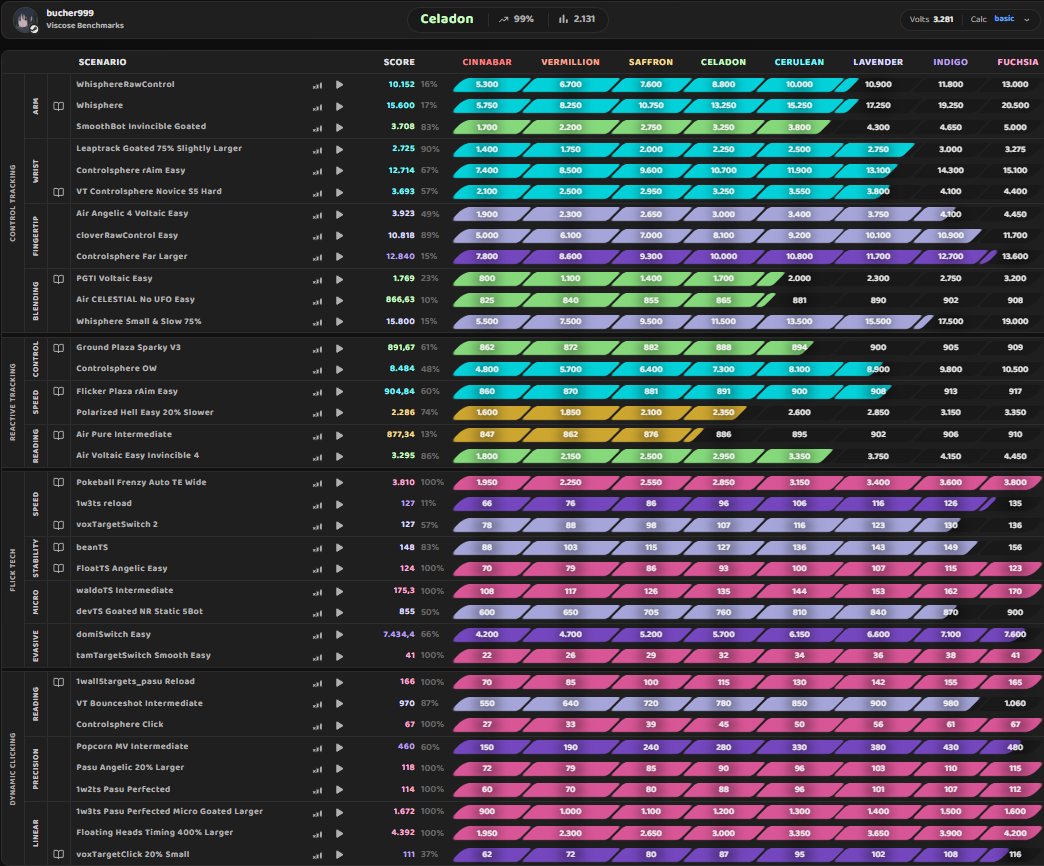
Task: Click play arrow for Controlsphere OW
Action: click(x=340, y=369)
